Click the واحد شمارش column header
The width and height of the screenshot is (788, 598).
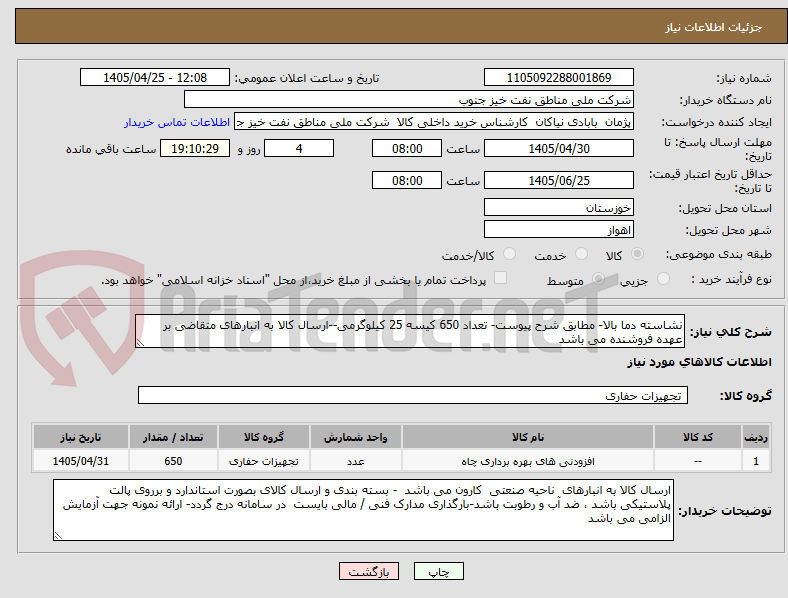tap(355, 437)
